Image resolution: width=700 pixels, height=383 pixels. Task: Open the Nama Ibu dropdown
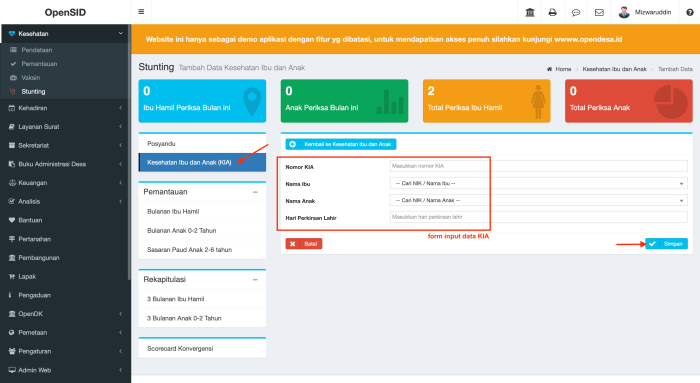click(538, 183)
